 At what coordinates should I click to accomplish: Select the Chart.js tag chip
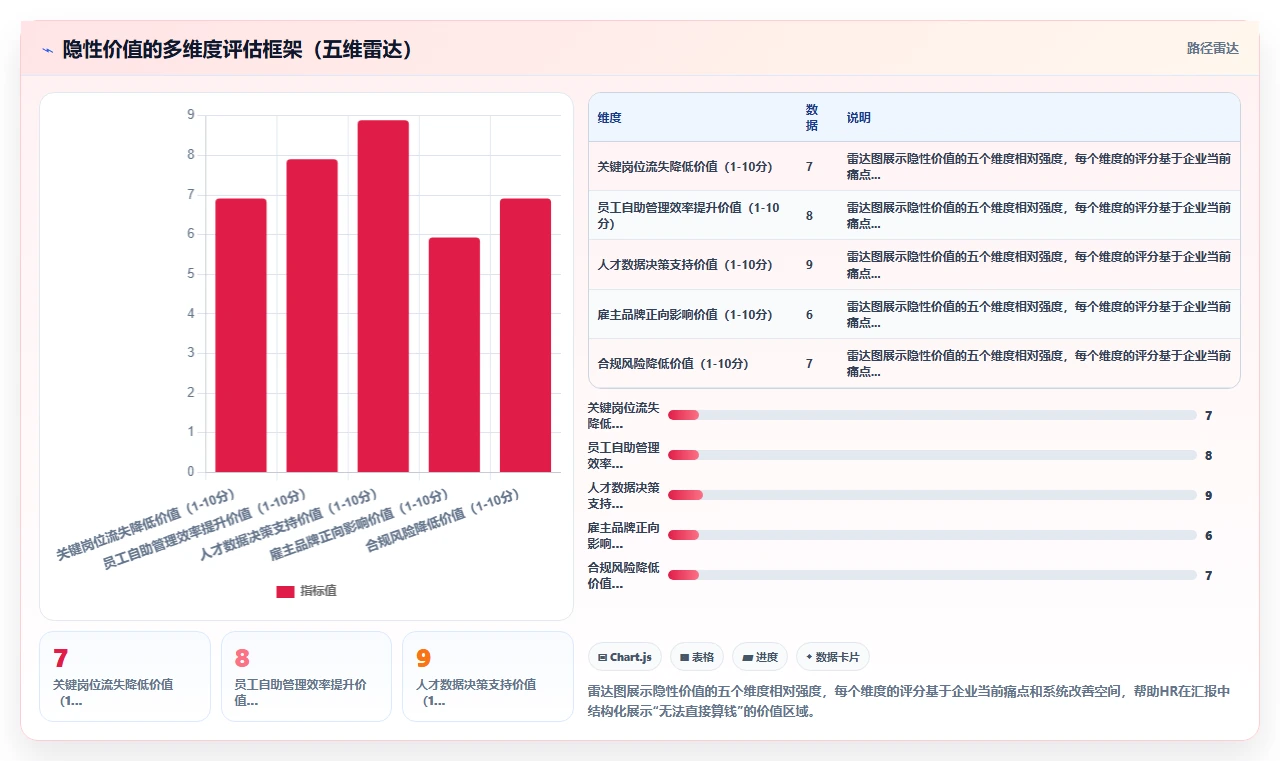click(624, 657)
